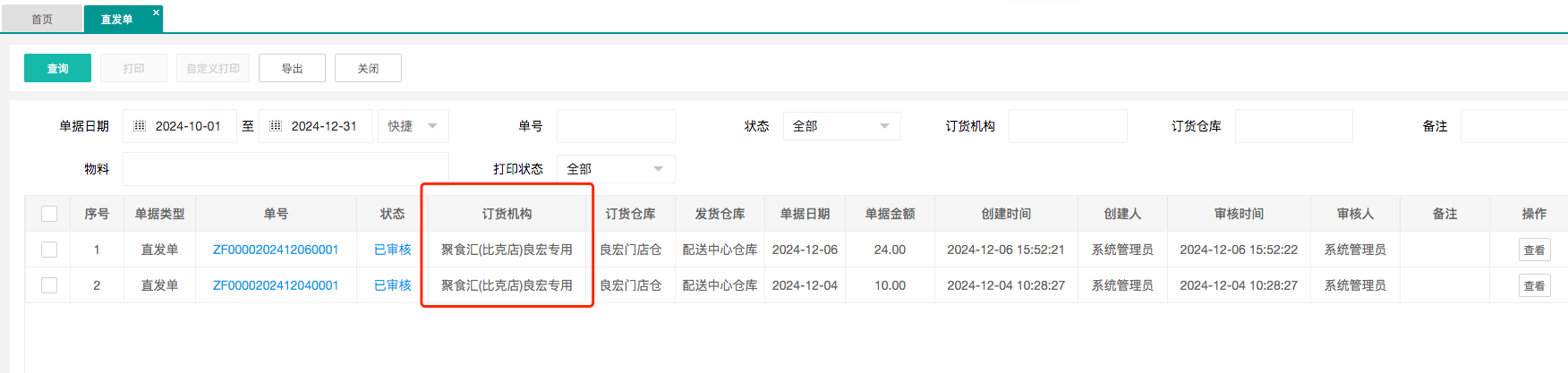Open the 快捷 date shortcut dropdown
The width and height of the screenshot is (1568, 373).
click(x=413, y=126)
